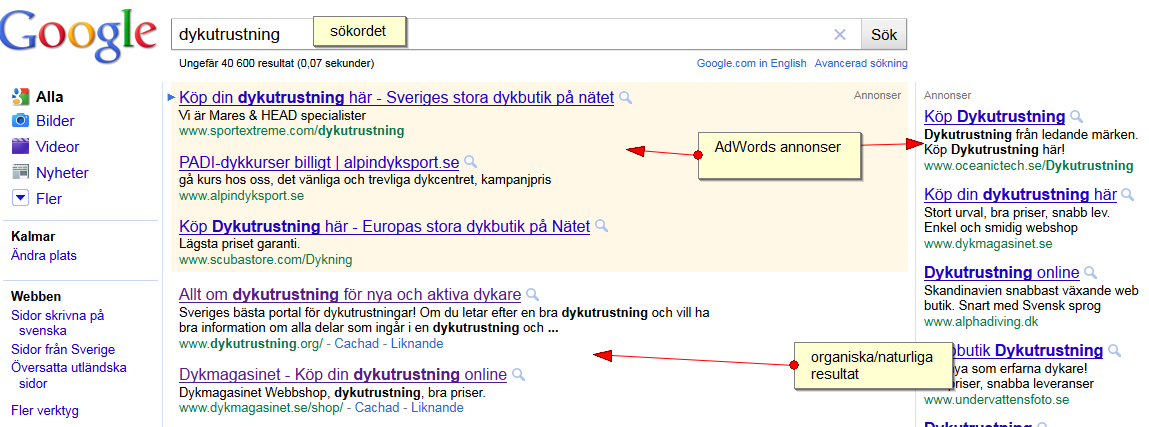Image resolution: width=1149 pixels, height=427 pixels.
Task: Click www.sportextreme.com/dykutrustning URL text
Action: (291, 131)
